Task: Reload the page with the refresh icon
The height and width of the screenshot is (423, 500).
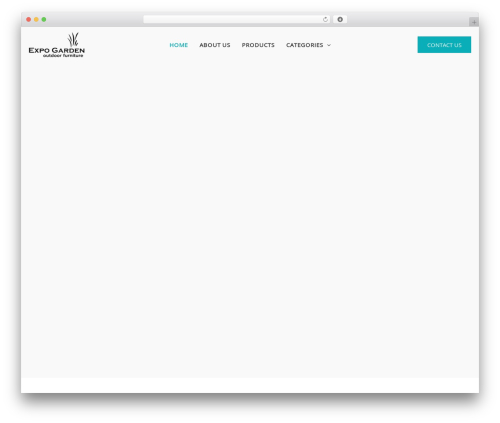Action: pyautogui.click(x=325, y=20)
